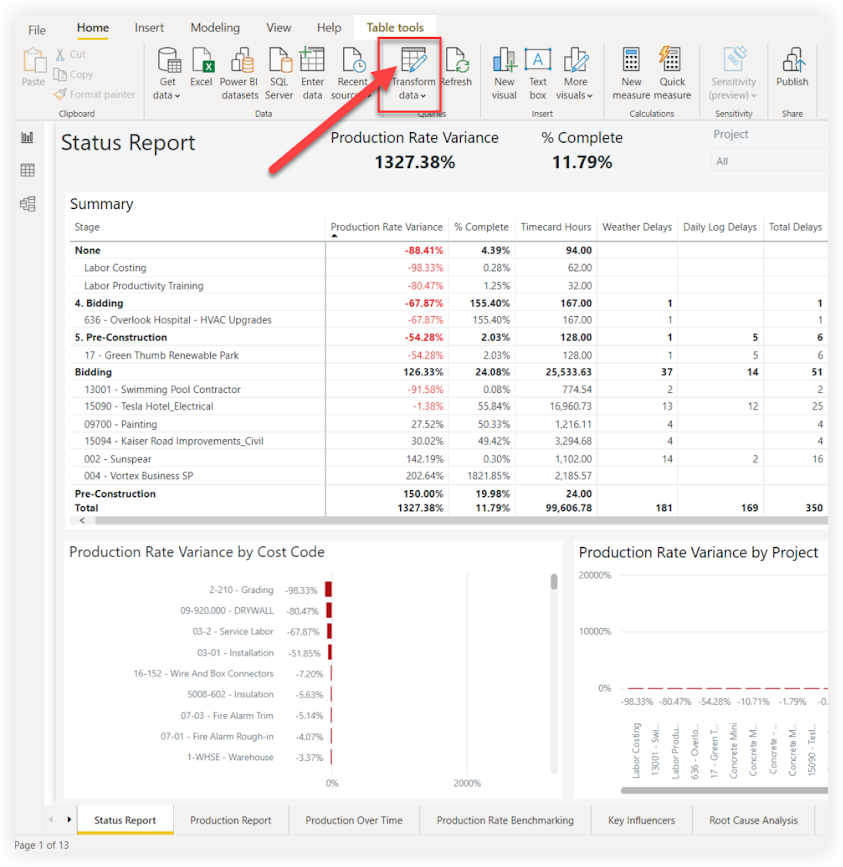Image resolution: width=843 pixels, height=867 pixels.
Task: Select the Table tools tab
Action: [395, 28]
